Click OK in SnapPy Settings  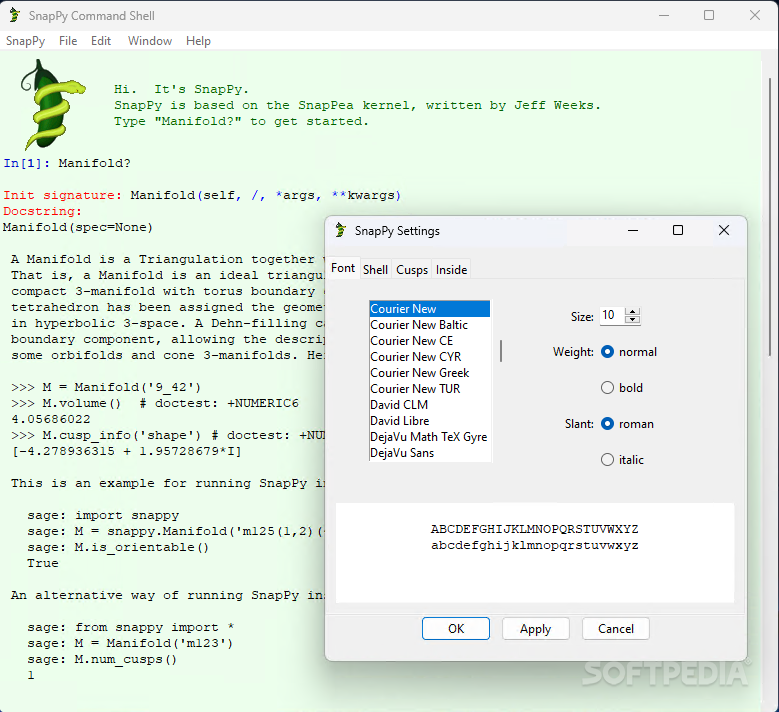coord(456,629)
